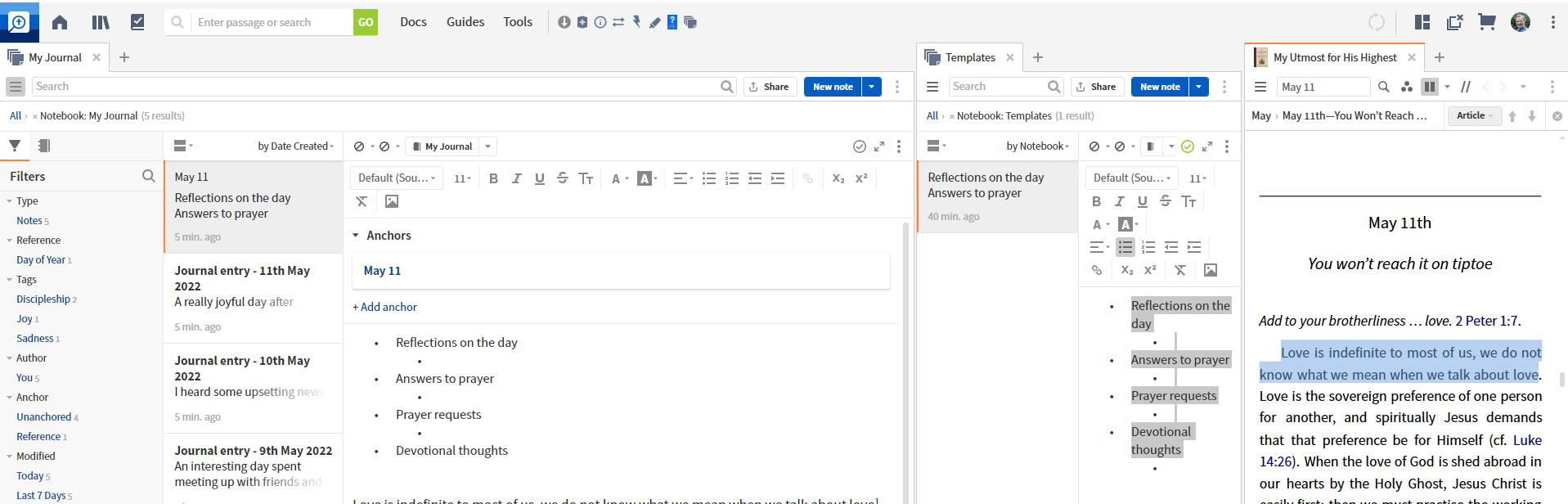
Task: Open the Library icon in top bar
Action: [x=101, y=22]
